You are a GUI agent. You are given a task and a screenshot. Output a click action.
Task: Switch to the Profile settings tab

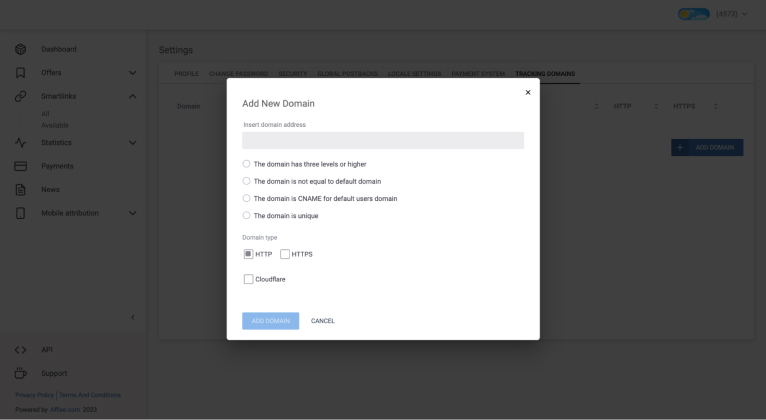[x=186, y=74]
